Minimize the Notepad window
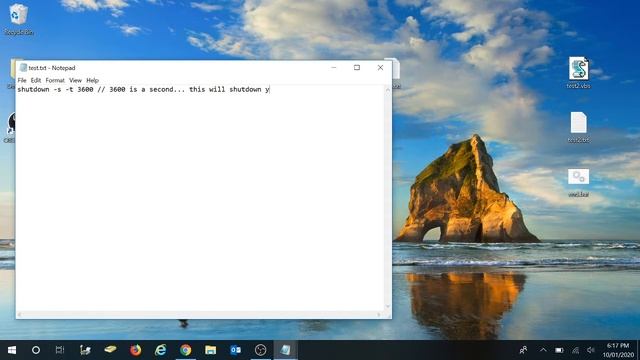Screen dimensions: 640x360 [x=333, y=67]
